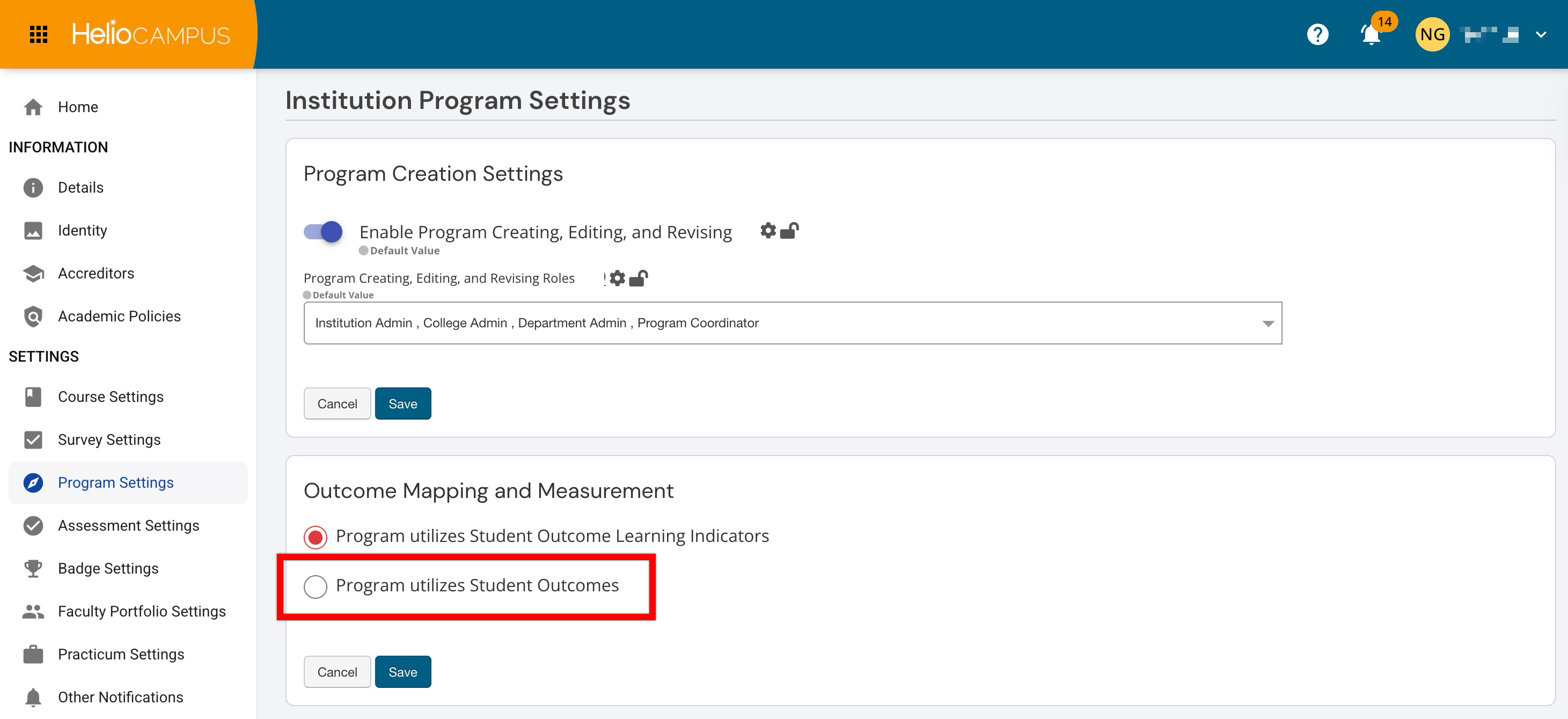Image resolution: width=1568 pixels, height=719 pixels.
Task: Open the user account chevron menu
Action: point(1541,35)
